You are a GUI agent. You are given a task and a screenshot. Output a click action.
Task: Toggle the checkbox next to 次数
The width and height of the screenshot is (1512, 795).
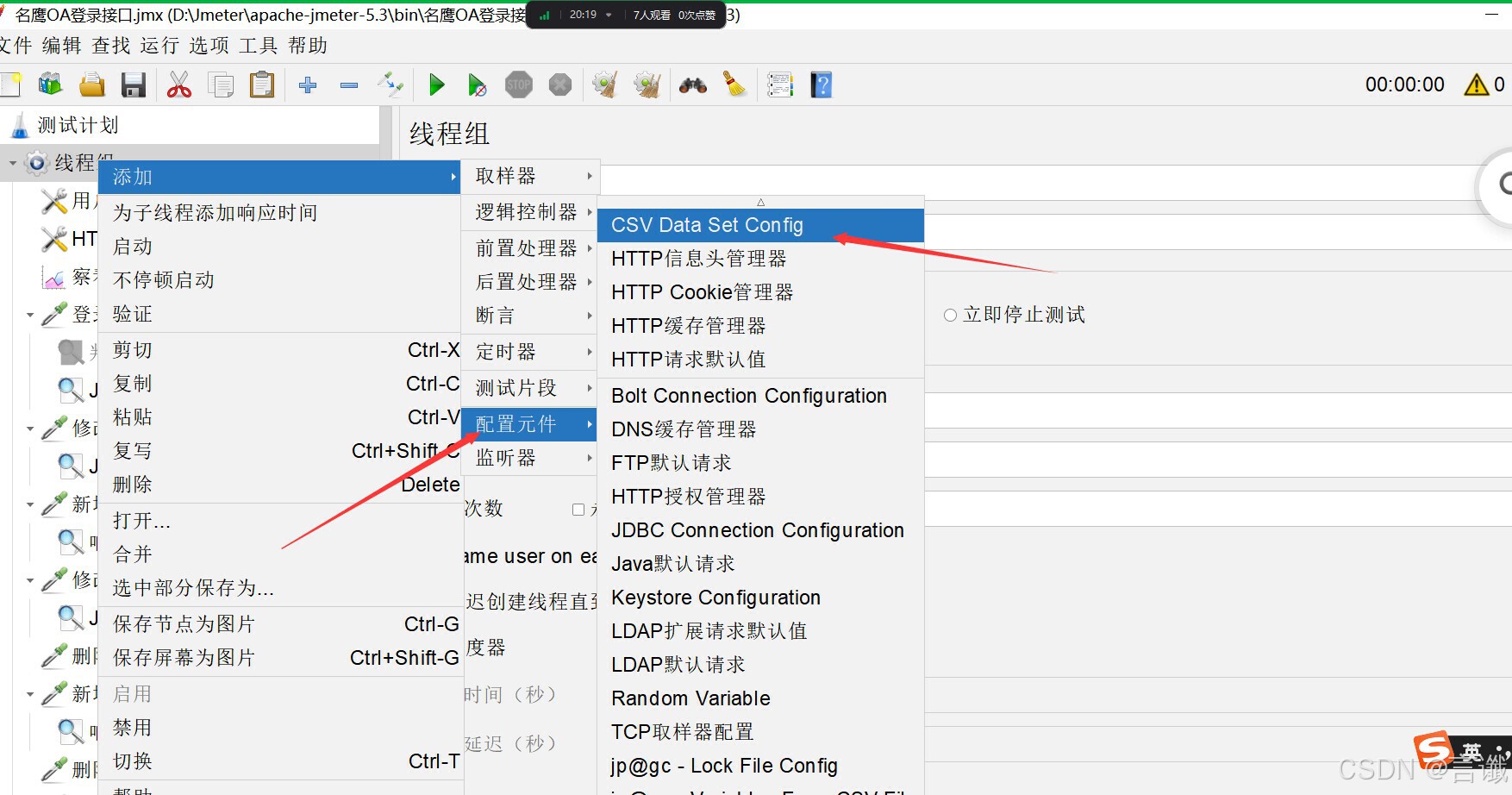578,510
